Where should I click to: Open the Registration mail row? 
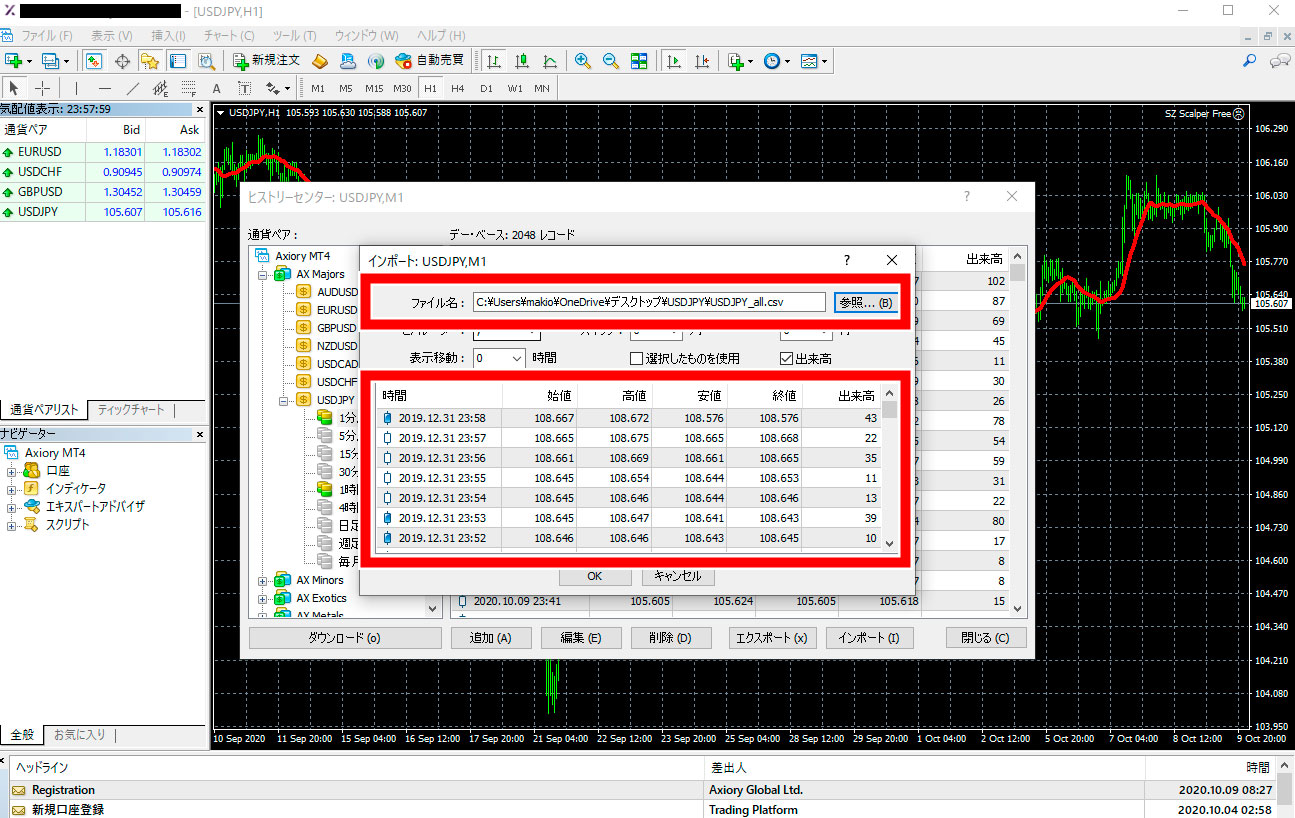tap(640, 790)
